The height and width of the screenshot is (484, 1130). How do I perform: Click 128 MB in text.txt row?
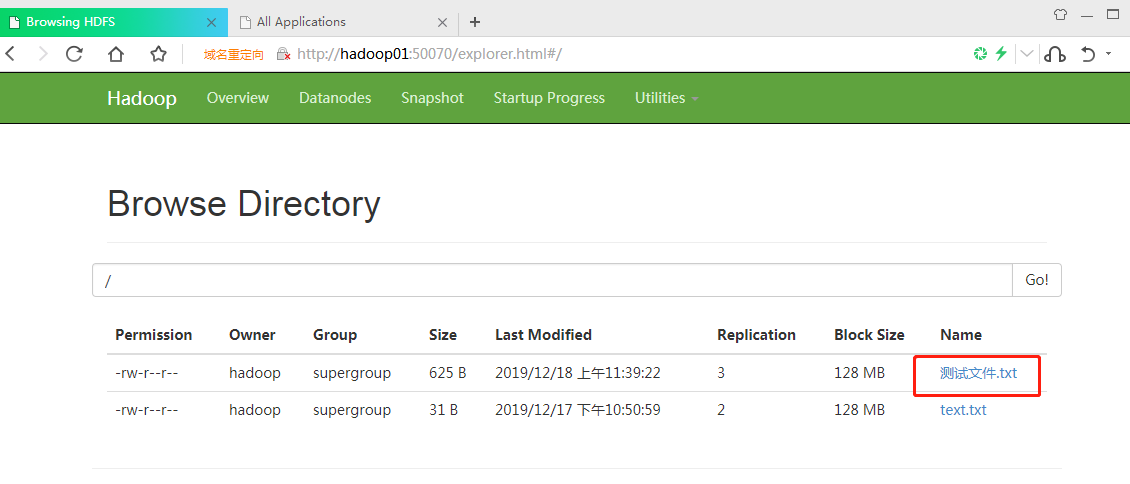coord(859,411)
